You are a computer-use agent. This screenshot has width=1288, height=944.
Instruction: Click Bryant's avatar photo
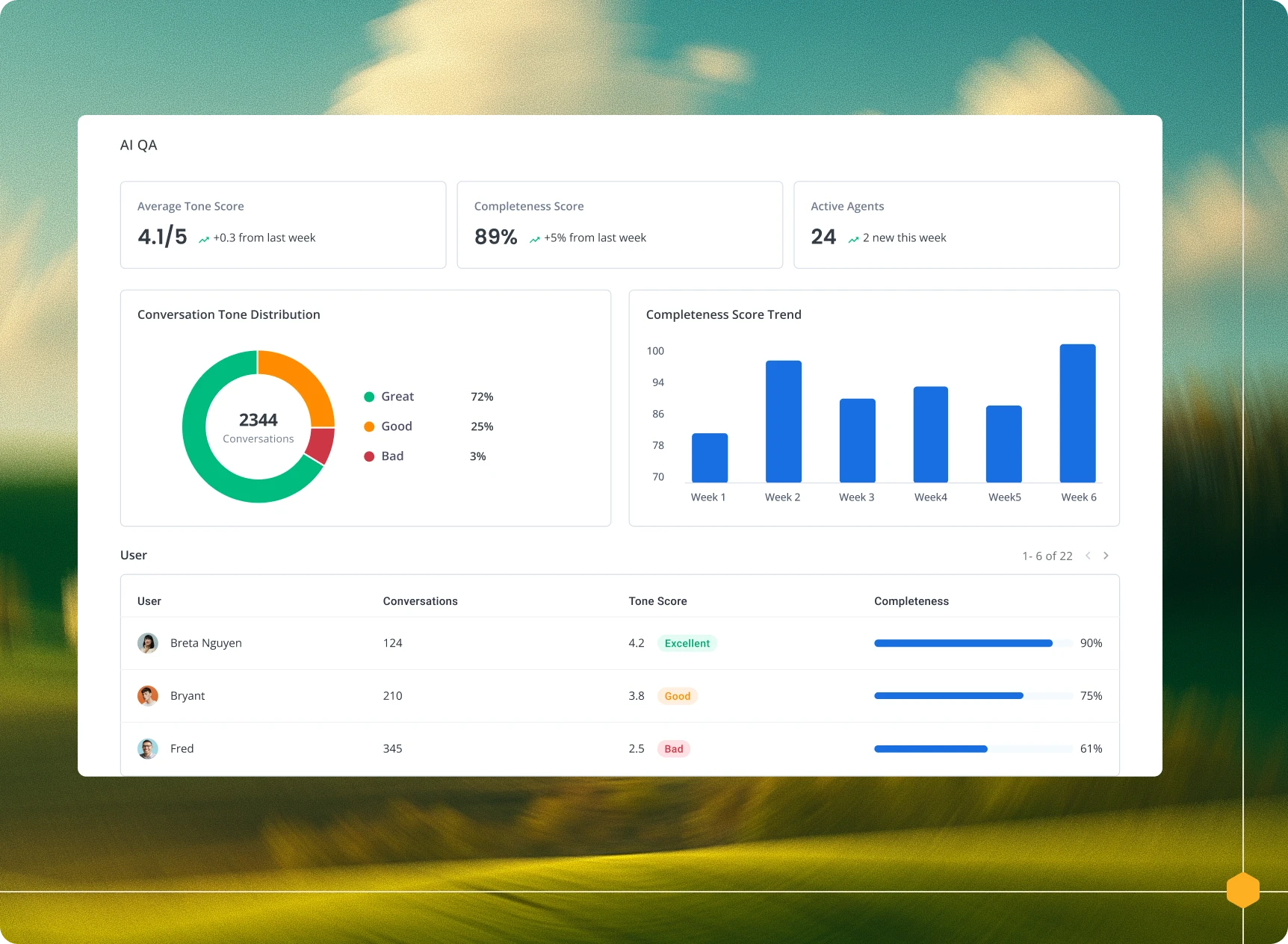(148, 696)
